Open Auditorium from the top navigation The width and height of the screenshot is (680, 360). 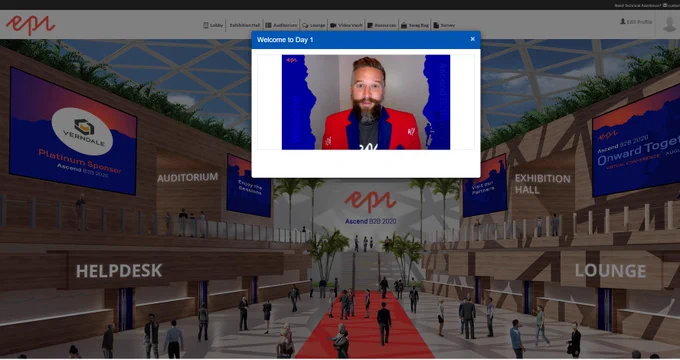[x=281, y=25]
